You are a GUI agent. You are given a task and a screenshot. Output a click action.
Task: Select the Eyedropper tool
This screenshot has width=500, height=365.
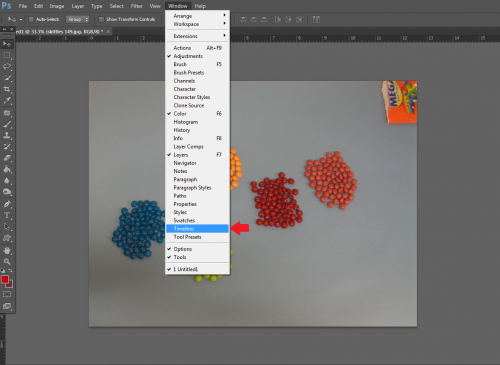click(7, 101)
